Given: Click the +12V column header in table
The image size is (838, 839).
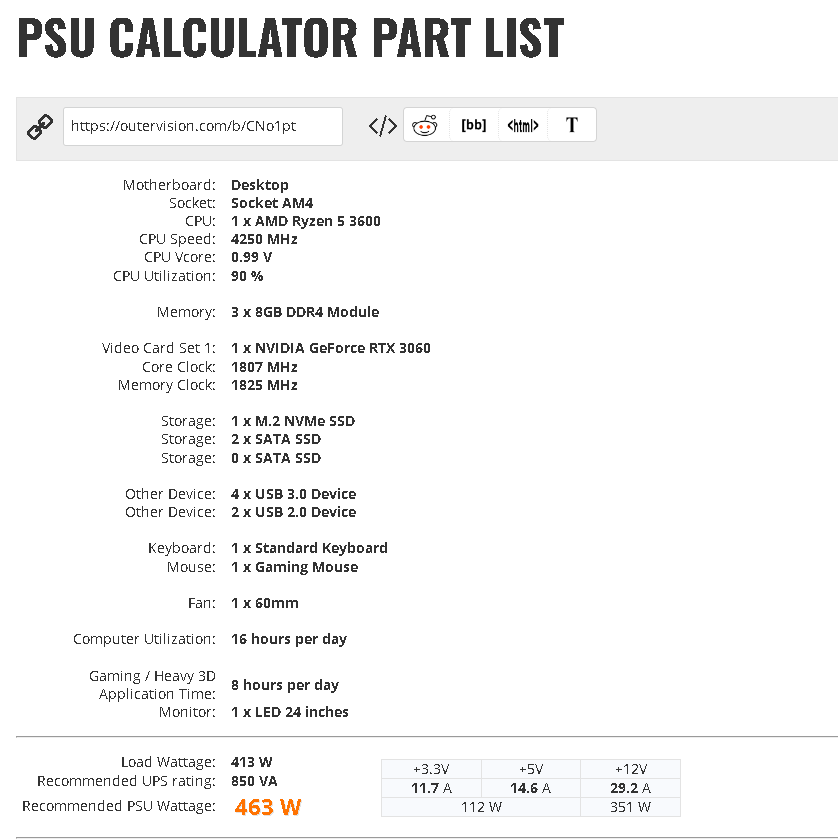Looking at the screenshot, I should [630, 769].
